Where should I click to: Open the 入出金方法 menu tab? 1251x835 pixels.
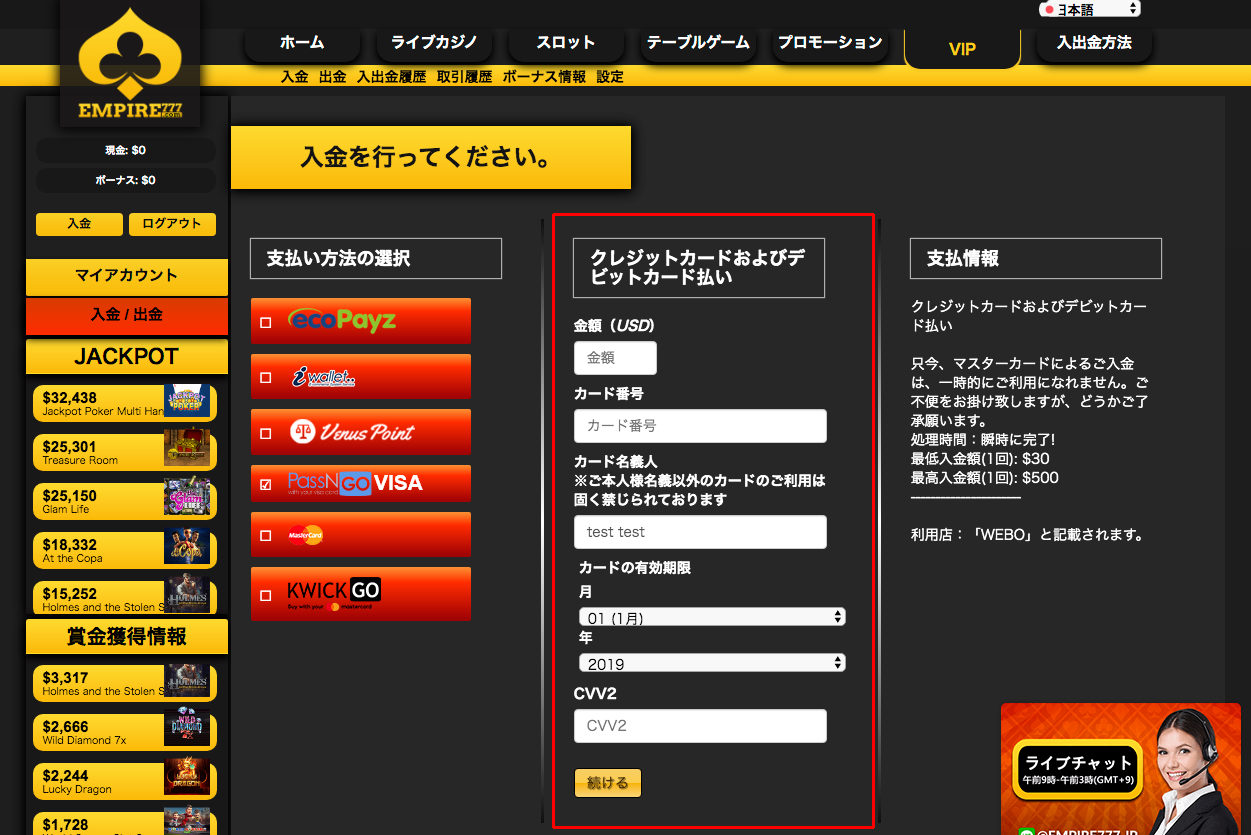coord(1094,43)
